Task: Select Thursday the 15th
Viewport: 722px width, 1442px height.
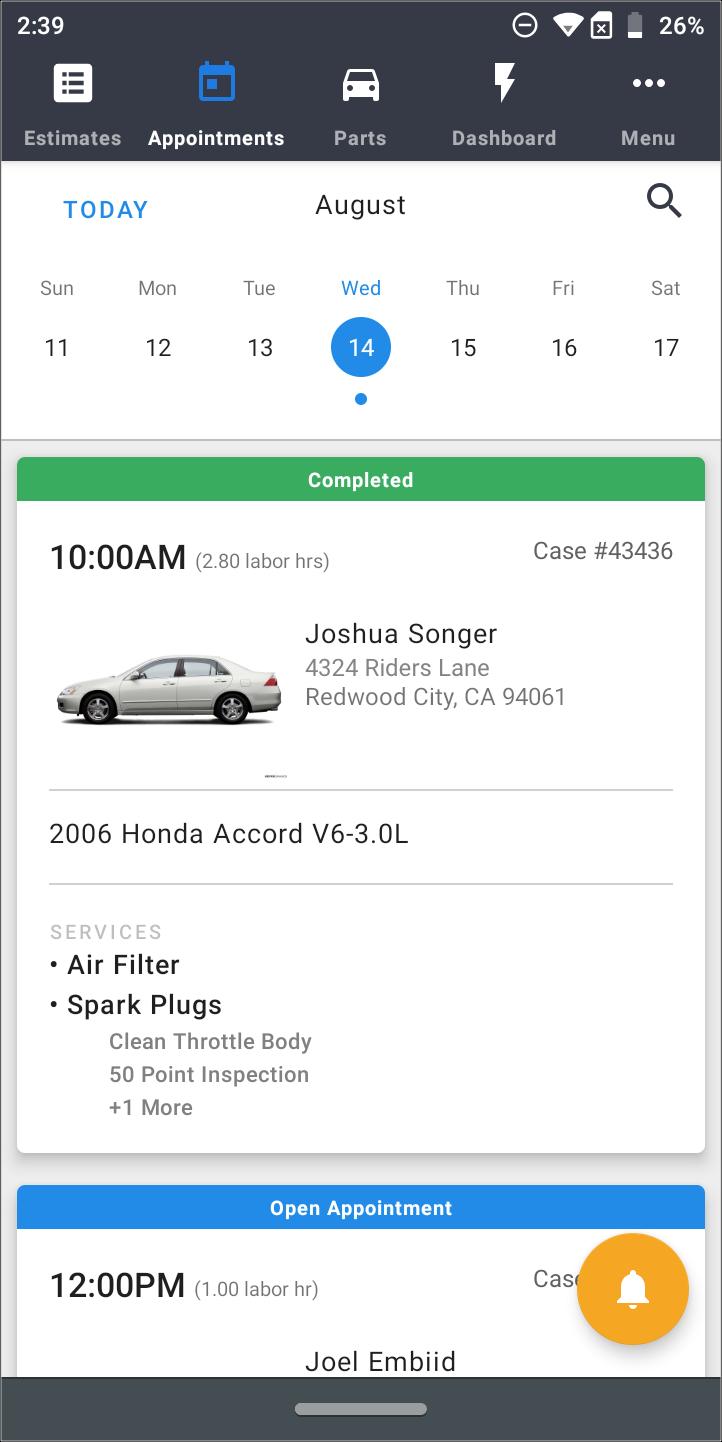Action: 462,347
